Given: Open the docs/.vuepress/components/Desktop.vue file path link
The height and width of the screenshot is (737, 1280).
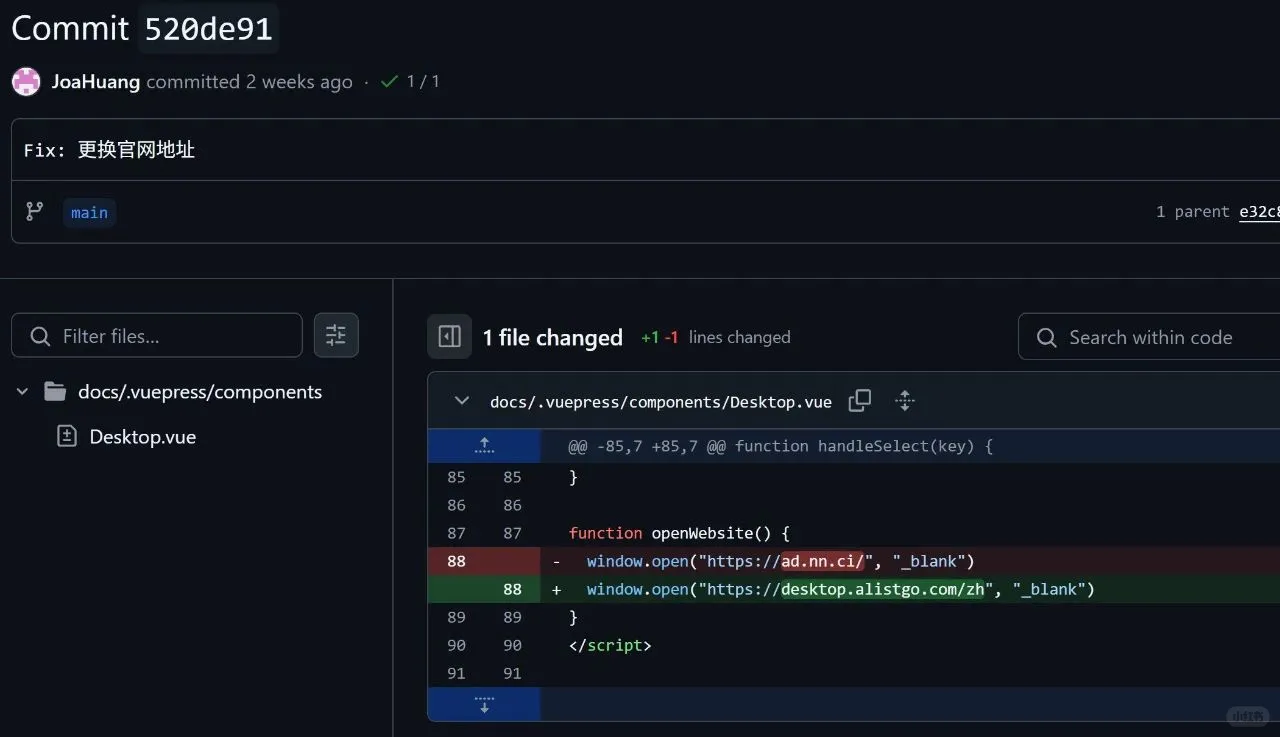Looking at the screenshot, I should point(661,402).
